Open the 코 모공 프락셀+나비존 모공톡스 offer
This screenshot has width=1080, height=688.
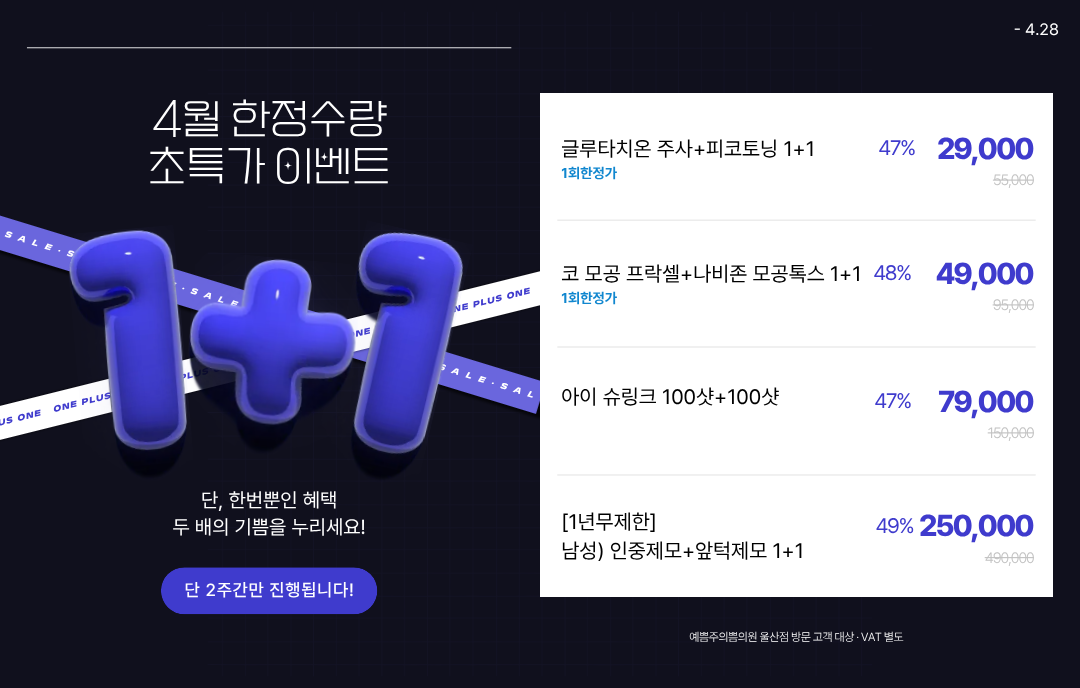coord(711,274)
